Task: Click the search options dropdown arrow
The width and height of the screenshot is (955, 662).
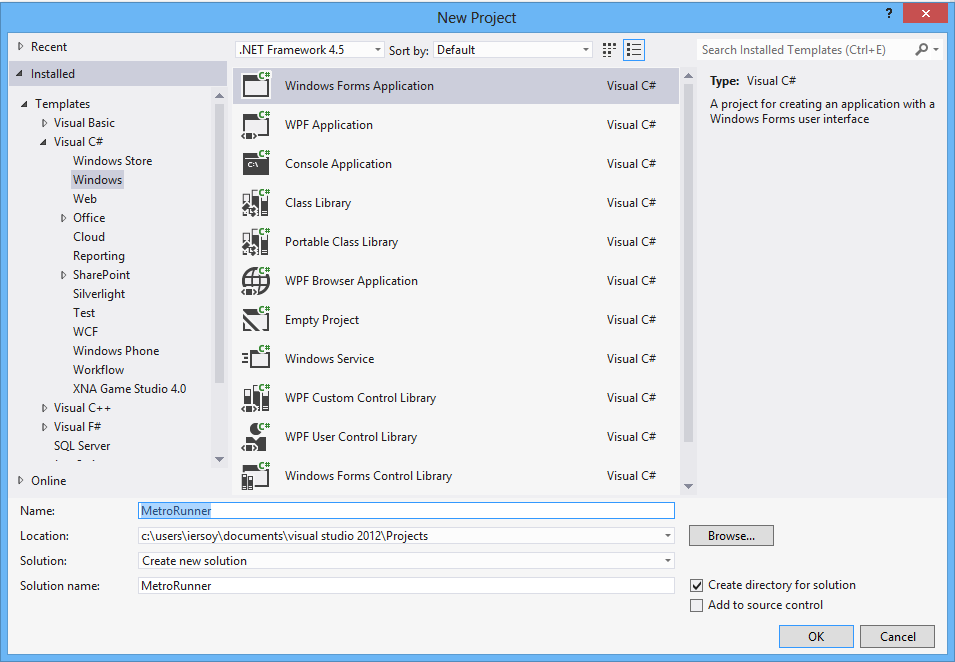Action: [x=936, y=49]
